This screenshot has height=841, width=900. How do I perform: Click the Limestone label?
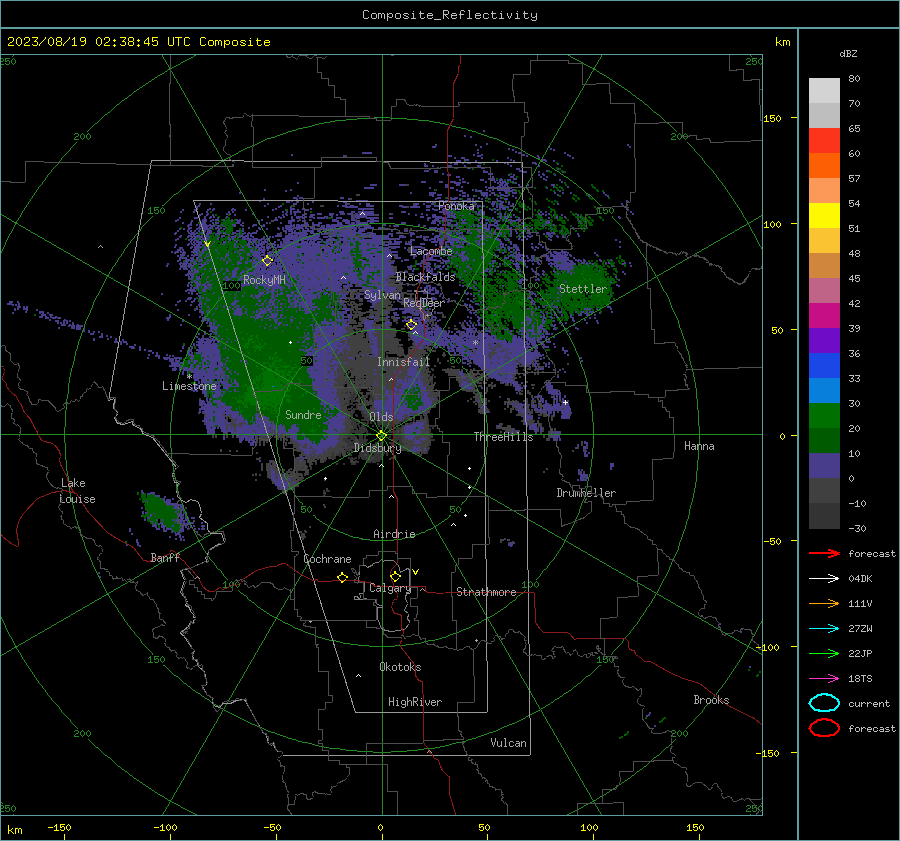coord(189,386)
